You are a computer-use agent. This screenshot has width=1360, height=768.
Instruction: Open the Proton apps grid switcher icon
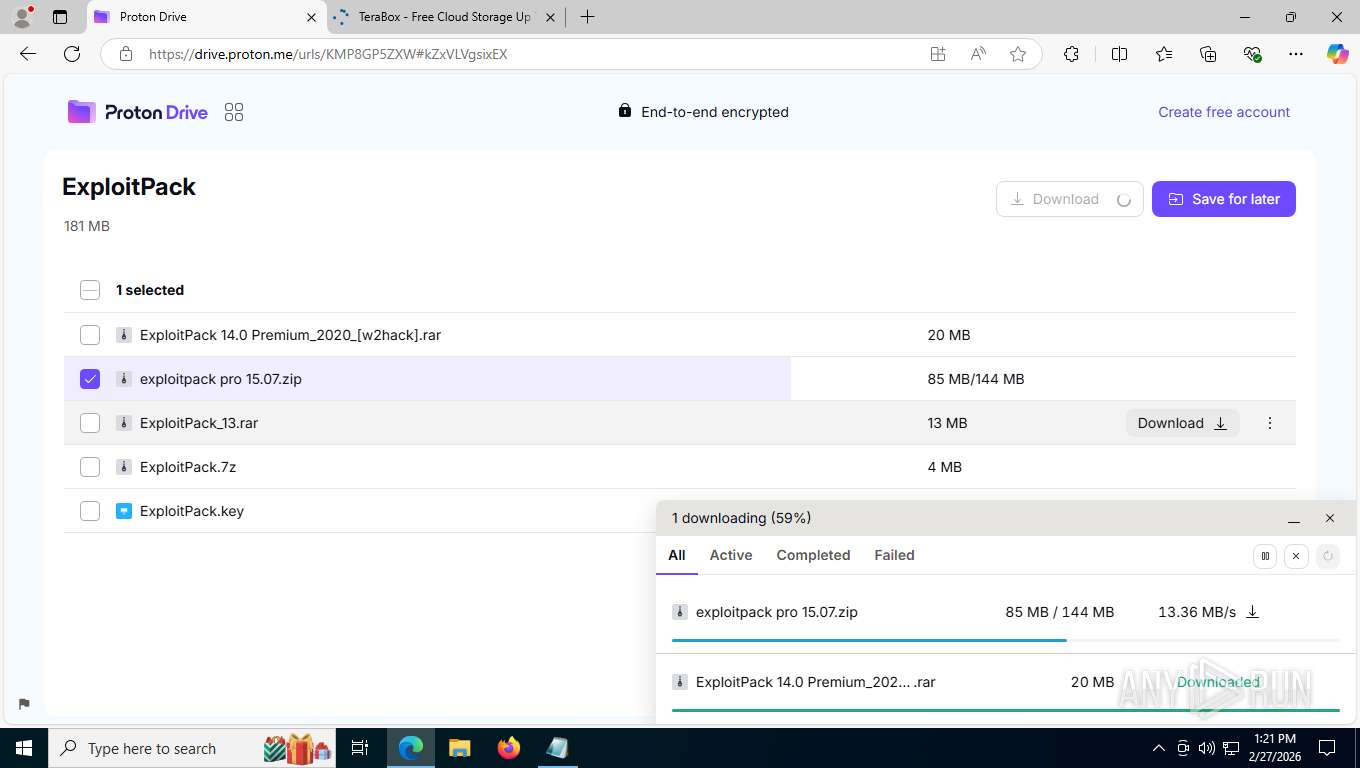tap(234, 112)
